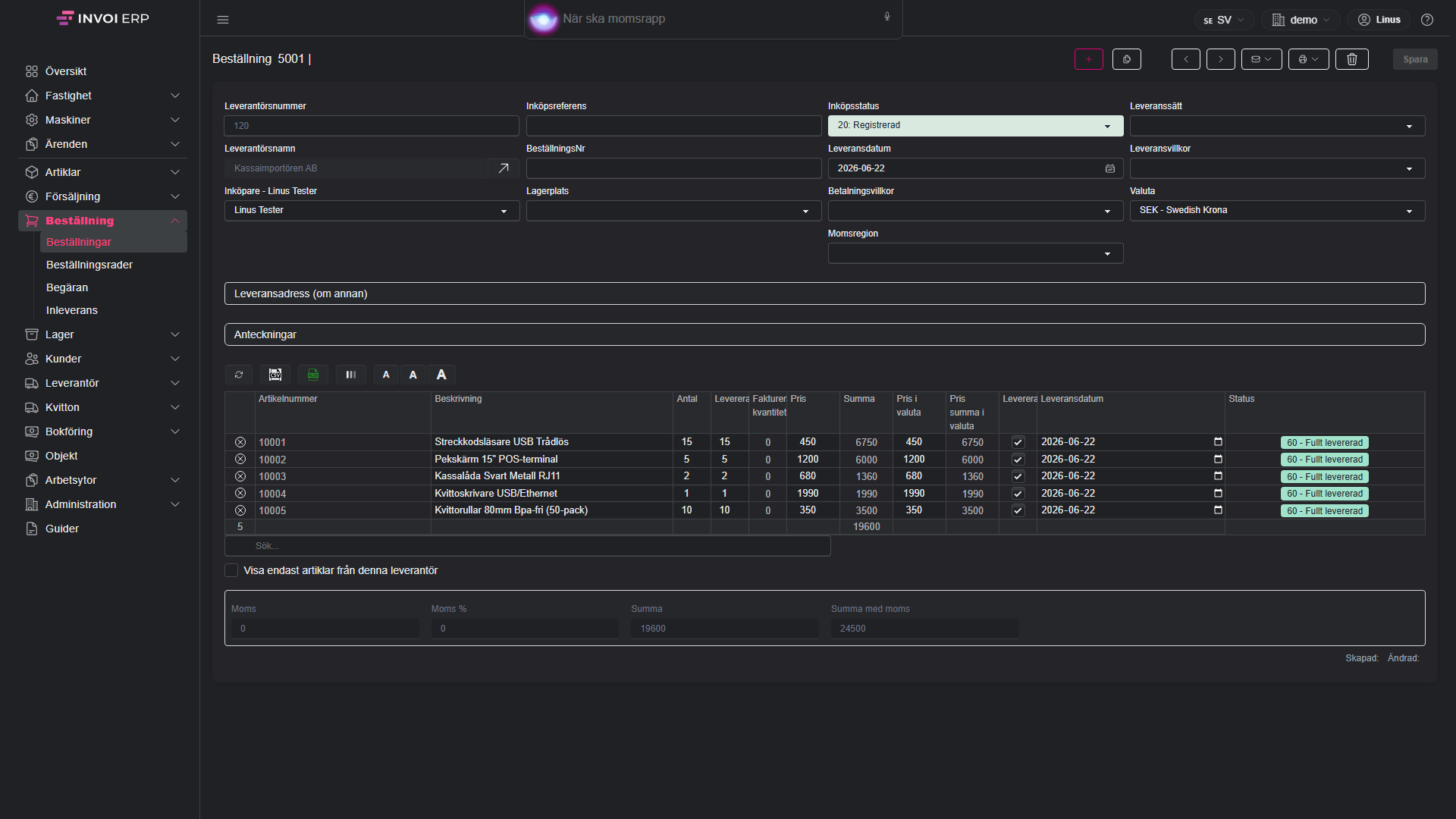
Task: Open the Valuta dropdown showing SEK
Action: 1277,211
